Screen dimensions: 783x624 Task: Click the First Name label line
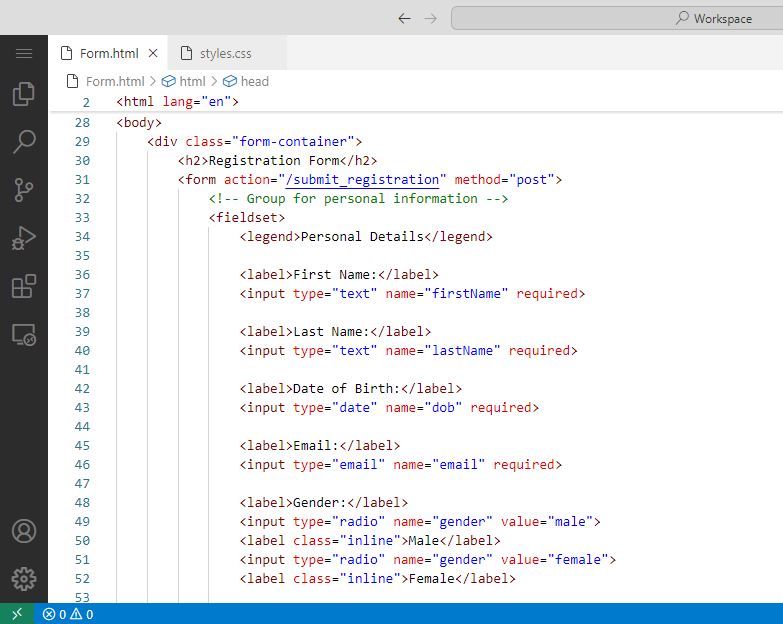point(339,275)
